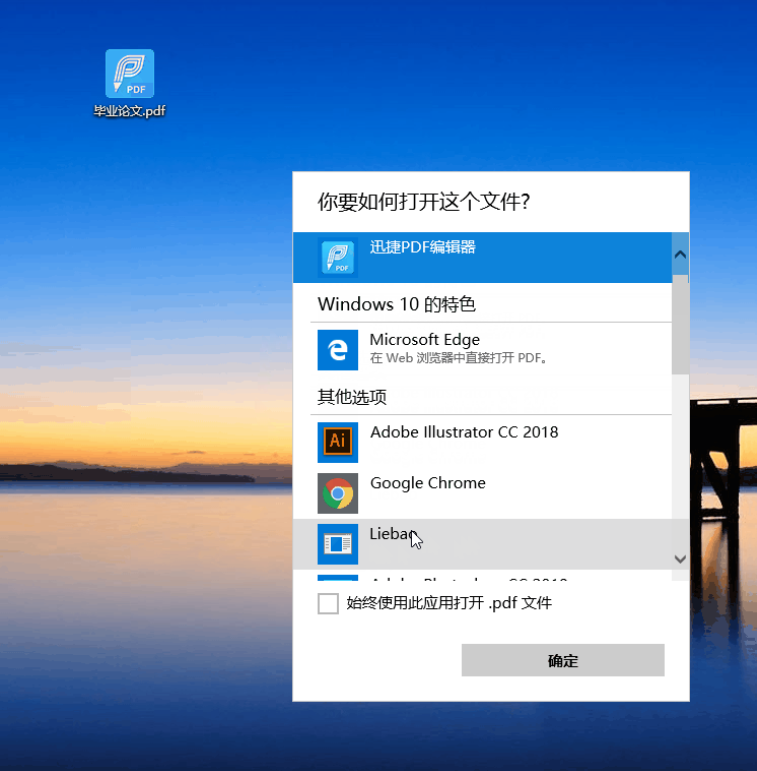Click the Adobe Illustrator CC 2018 icon

(338, 443)
